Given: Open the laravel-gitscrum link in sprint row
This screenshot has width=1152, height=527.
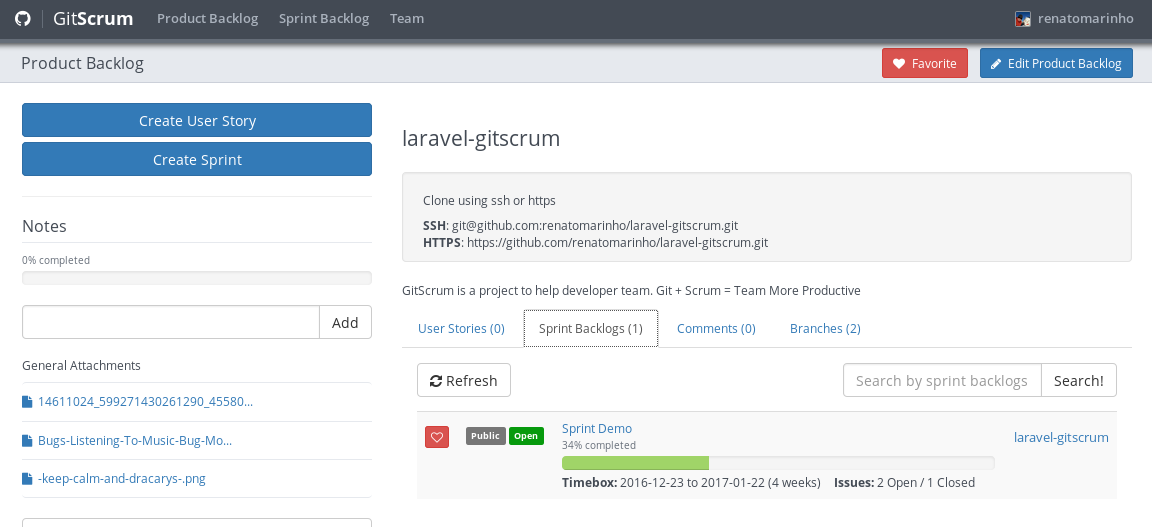Looking at the screenshot, I should 1061,437.
